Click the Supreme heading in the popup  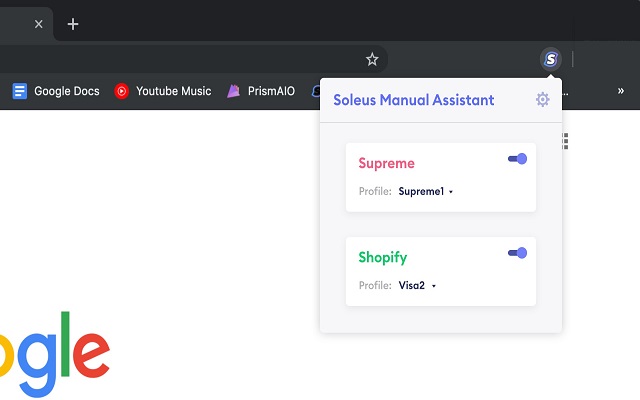pyautogui.click(x=386, y=163)
